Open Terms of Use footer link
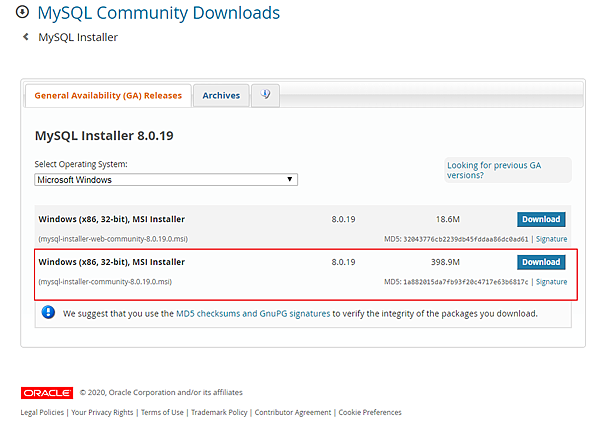 162,412
